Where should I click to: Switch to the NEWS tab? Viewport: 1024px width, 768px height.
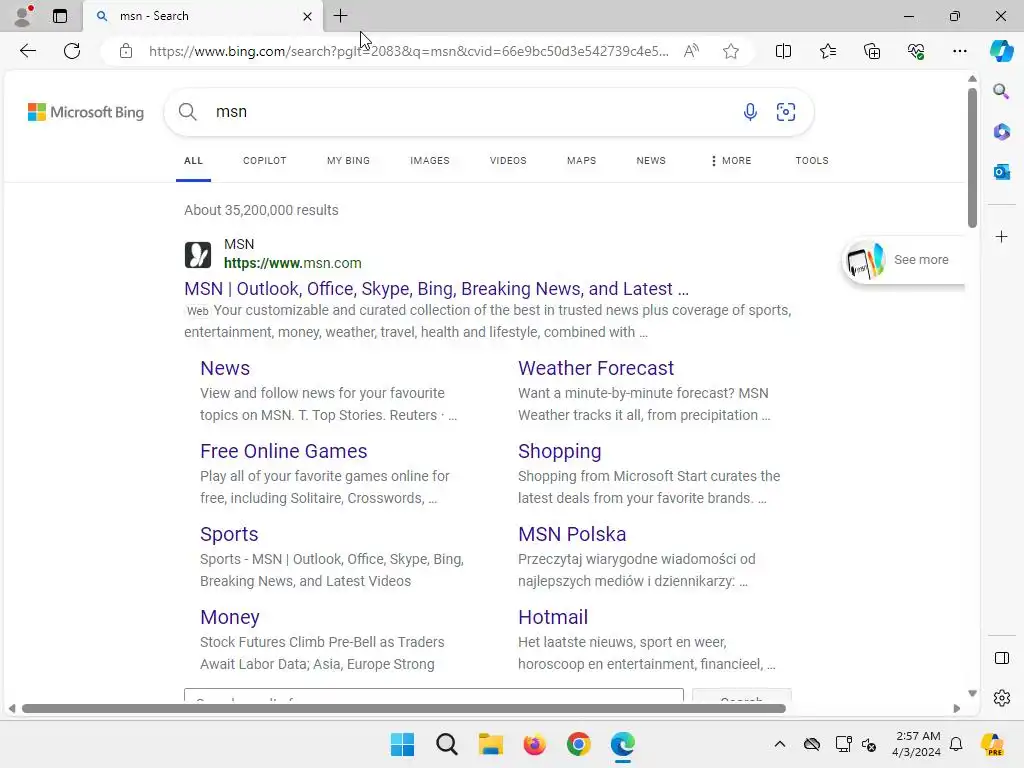pyautogui.click(x=651, y=161)
